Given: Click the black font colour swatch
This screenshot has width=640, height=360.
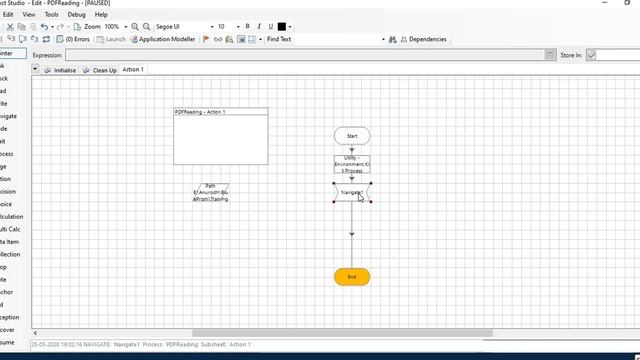Looking at the screenshot, I should point(282,27).
